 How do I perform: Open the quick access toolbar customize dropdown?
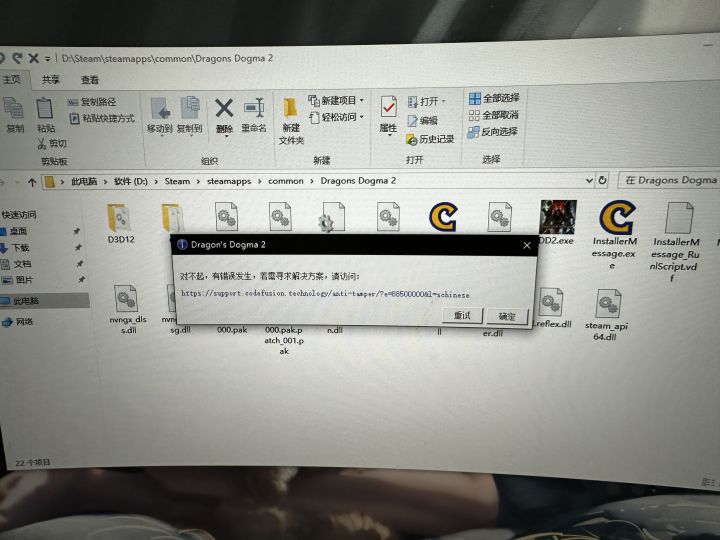pos(47,59)
